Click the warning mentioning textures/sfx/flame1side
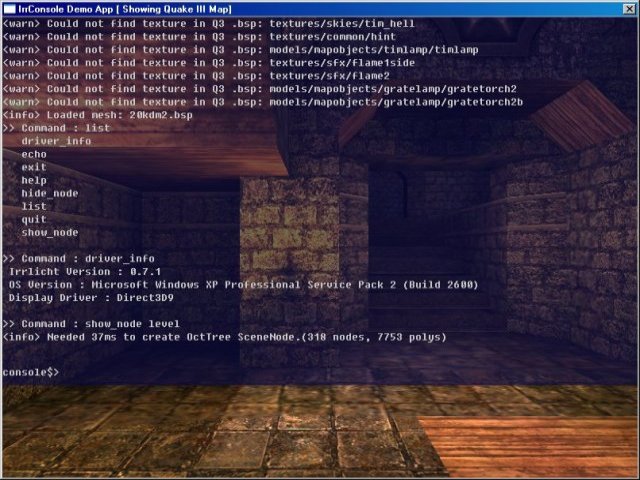The height and width of the screenshot is (480, 640). click(x=209, y=63)
